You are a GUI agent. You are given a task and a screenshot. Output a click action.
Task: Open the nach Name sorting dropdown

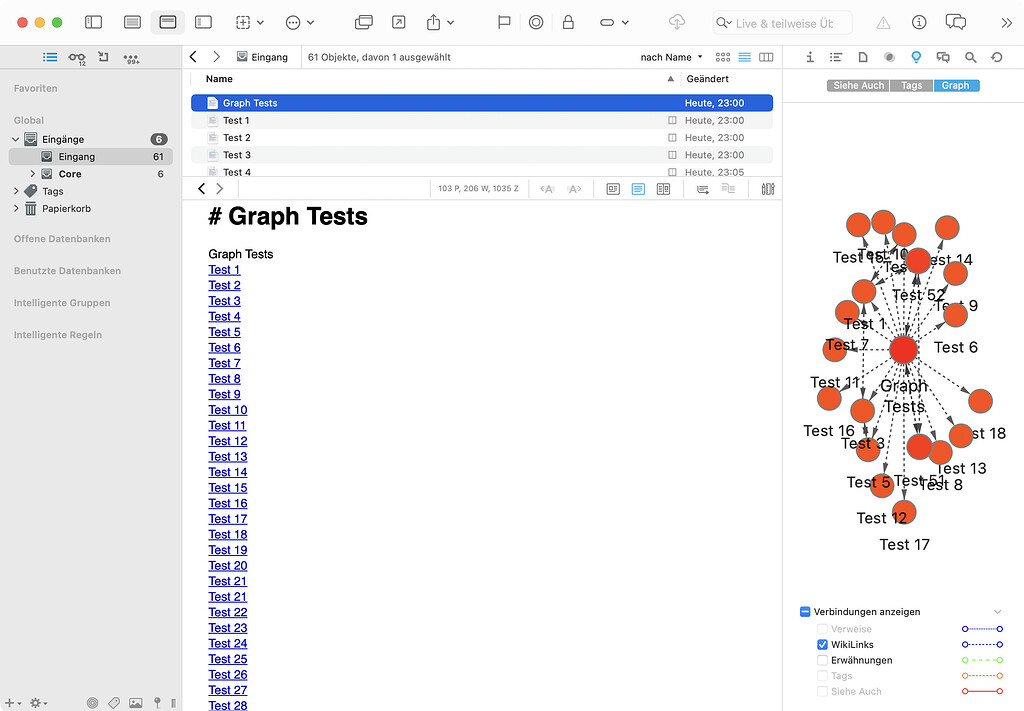tap(668, 57)
